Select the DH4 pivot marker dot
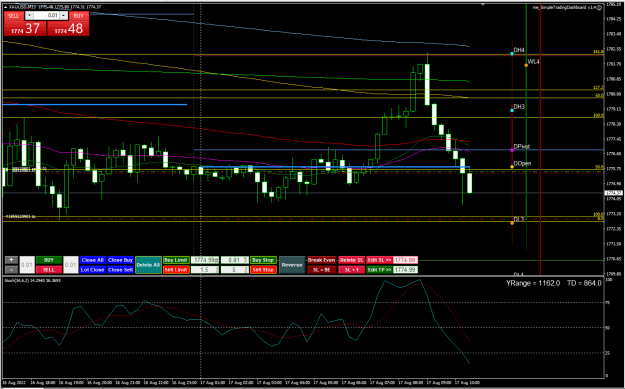Screen dimensions: 625x389 click(512, 53)
